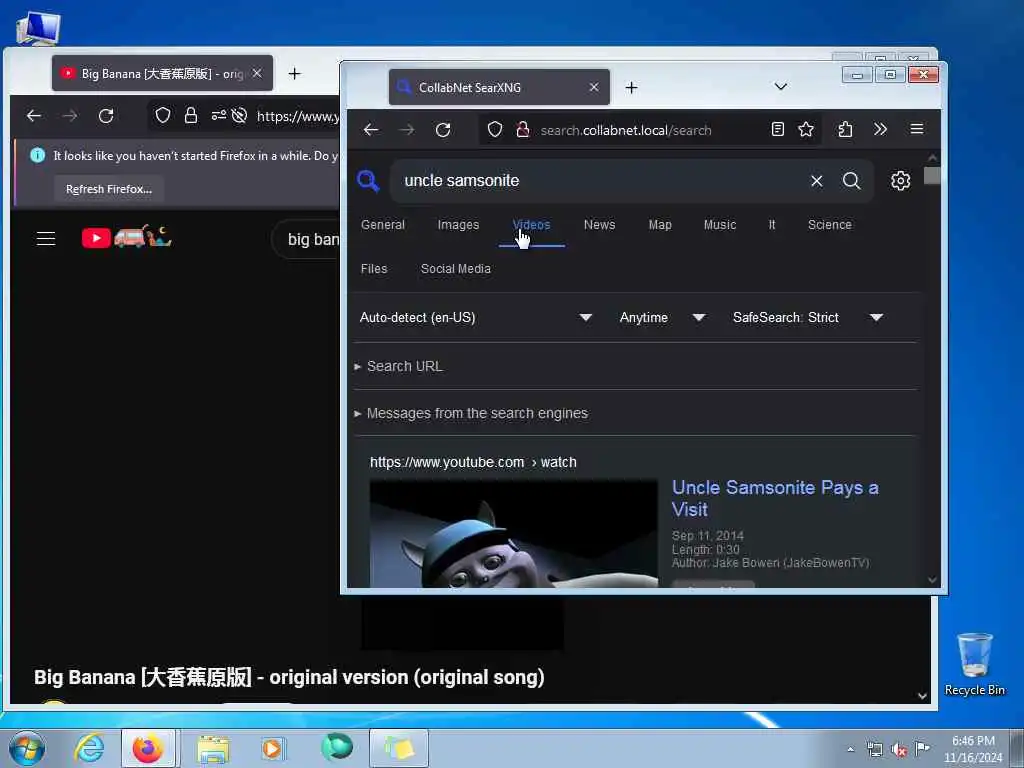Open the extensions puzzle icon
1024x768 pixels.
[x=845, y=129]
